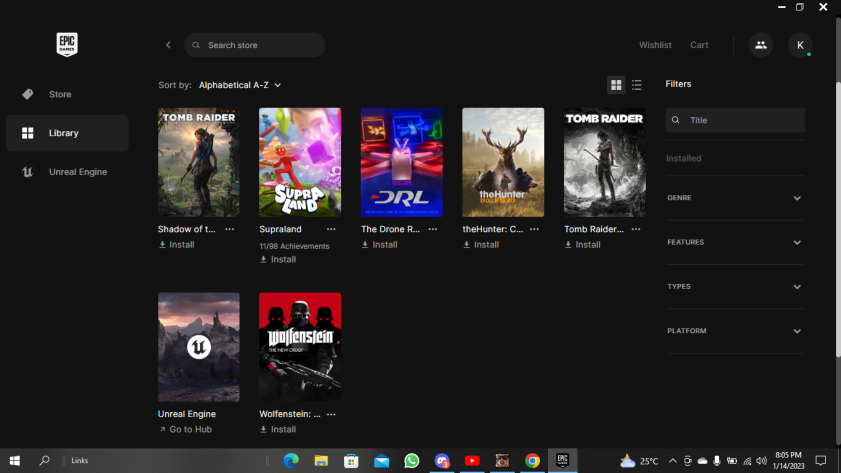Viewport: 841px width, 473px height.
Task: Click the Title filter field
Action: [x=735, y=120]
